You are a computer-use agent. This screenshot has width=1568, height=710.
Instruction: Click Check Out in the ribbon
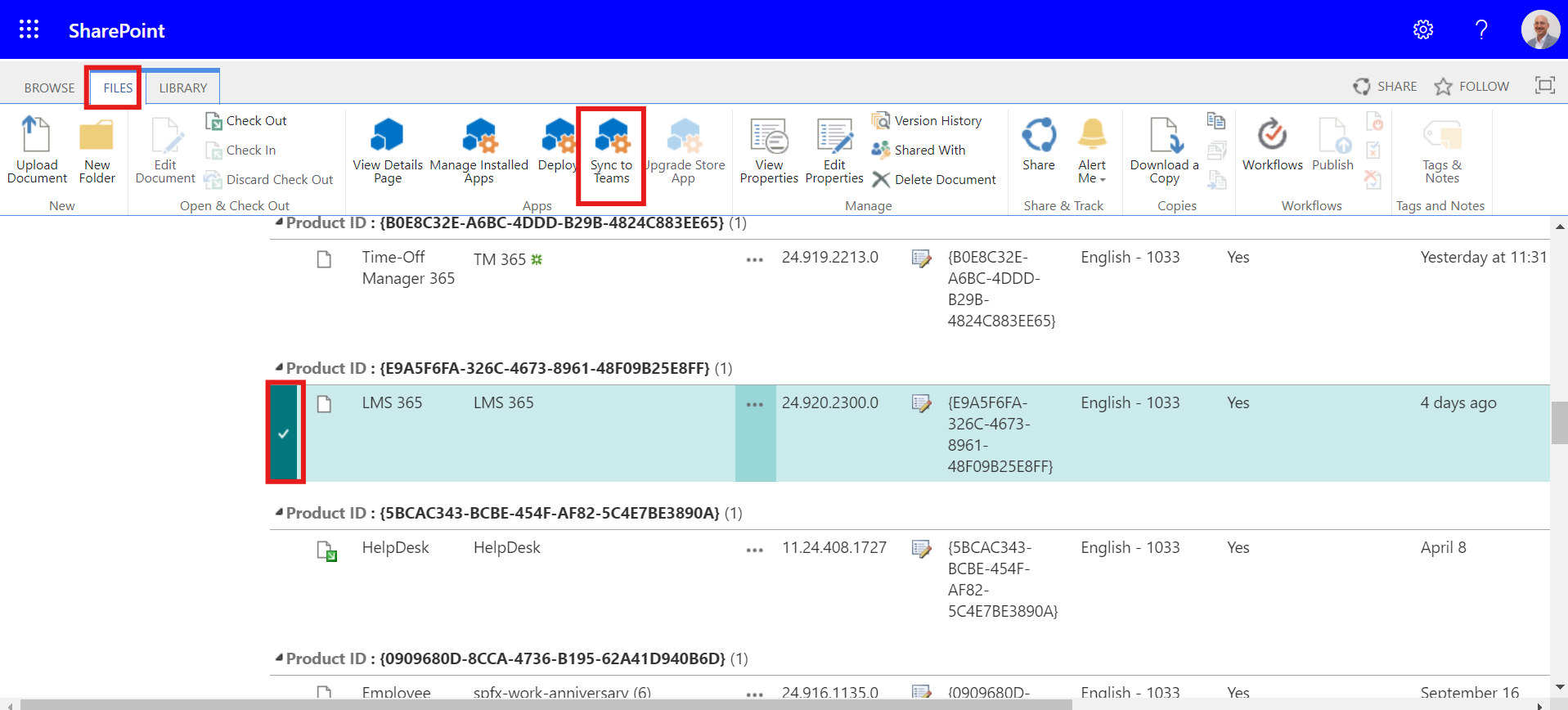tap(246, 121)
